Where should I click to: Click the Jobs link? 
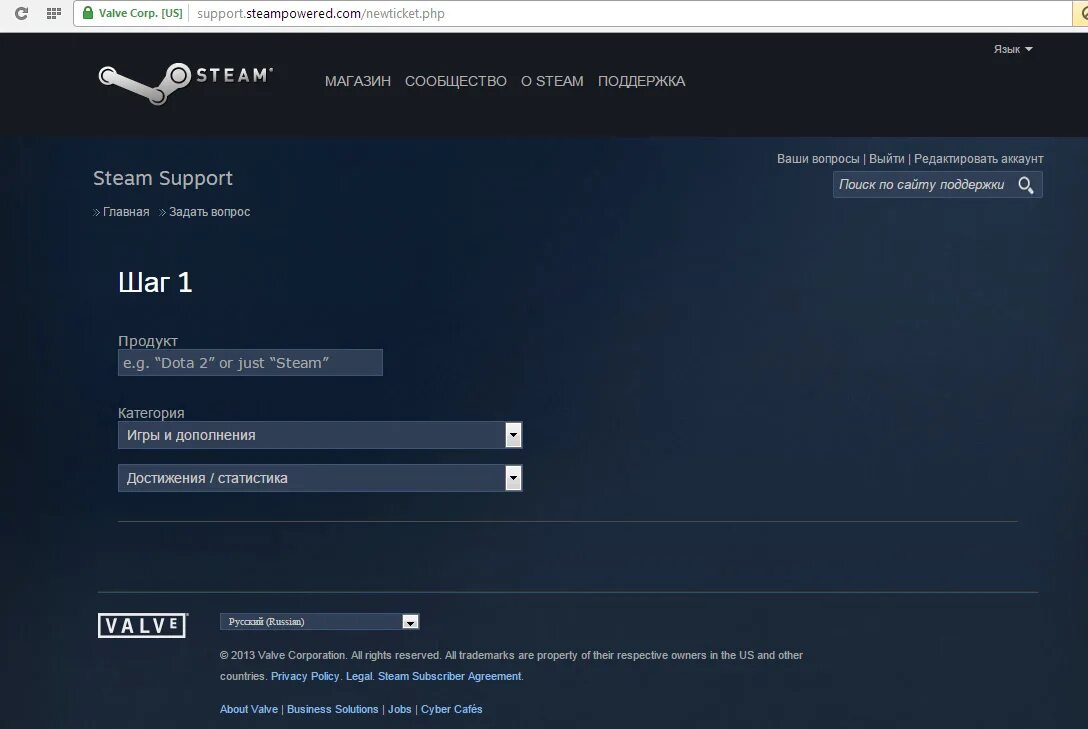click(399, 709)
